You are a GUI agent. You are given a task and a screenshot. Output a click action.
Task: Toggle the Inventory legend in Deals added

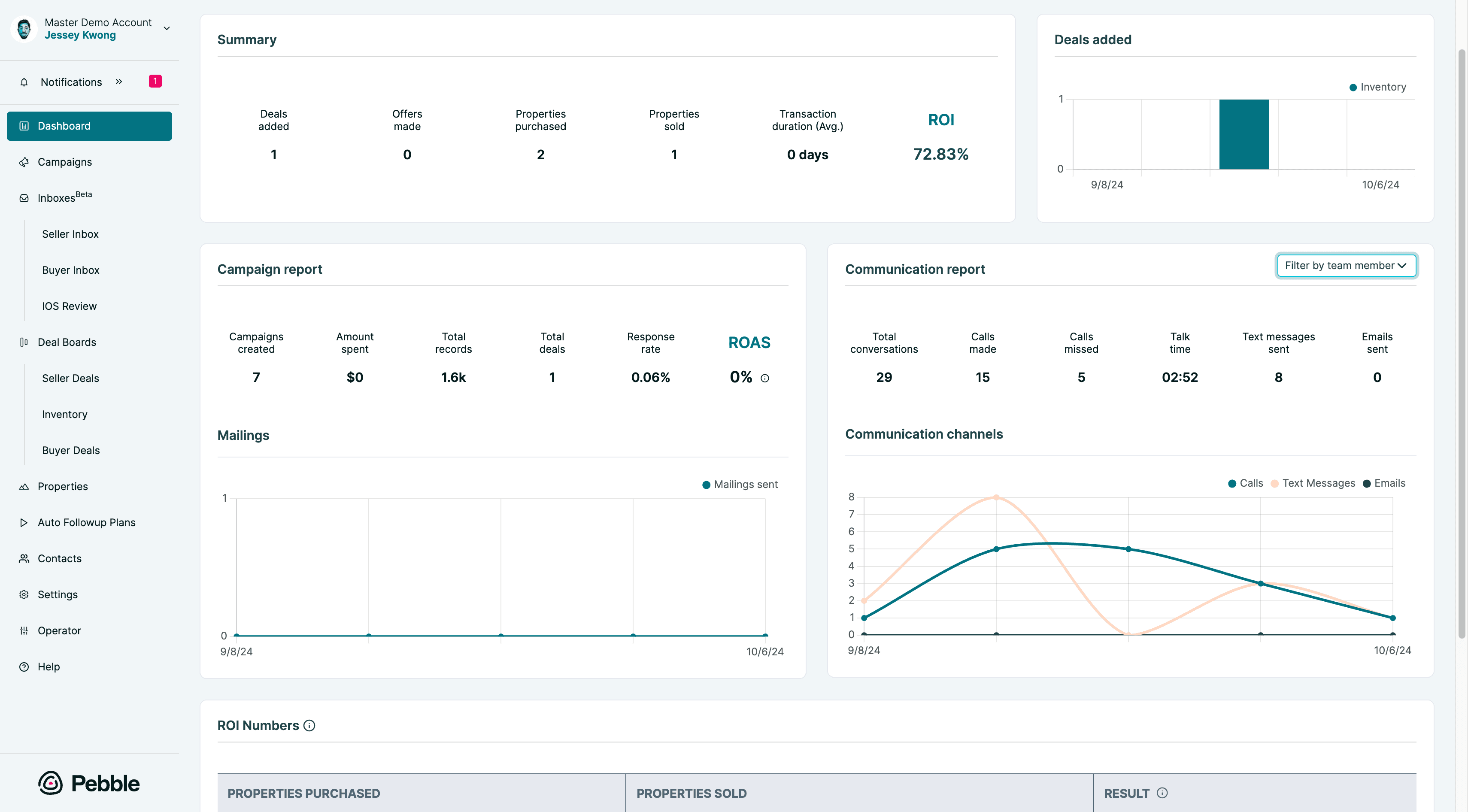(1377, 87)
